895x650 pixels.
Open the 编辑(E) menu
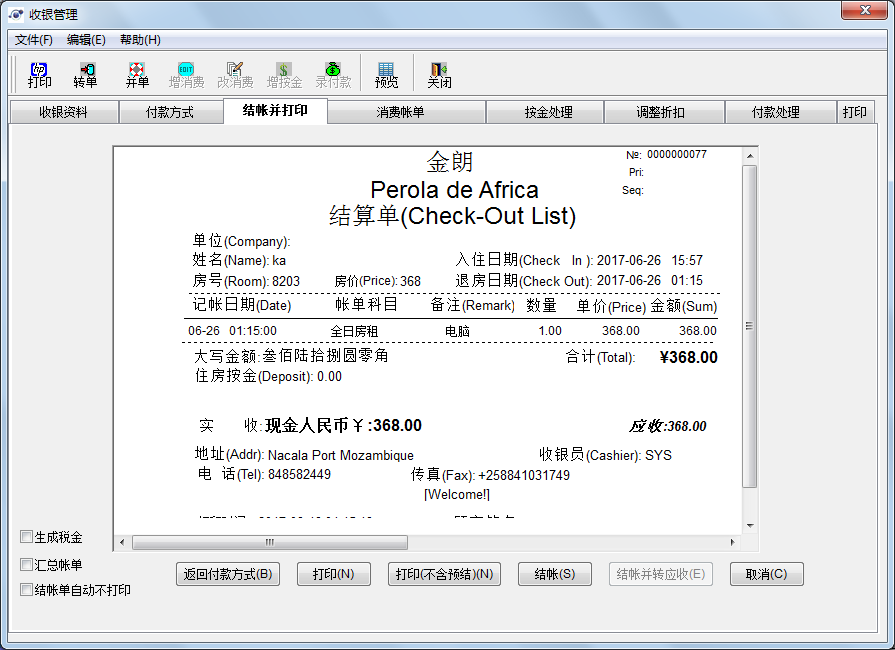tap(86, 40)
